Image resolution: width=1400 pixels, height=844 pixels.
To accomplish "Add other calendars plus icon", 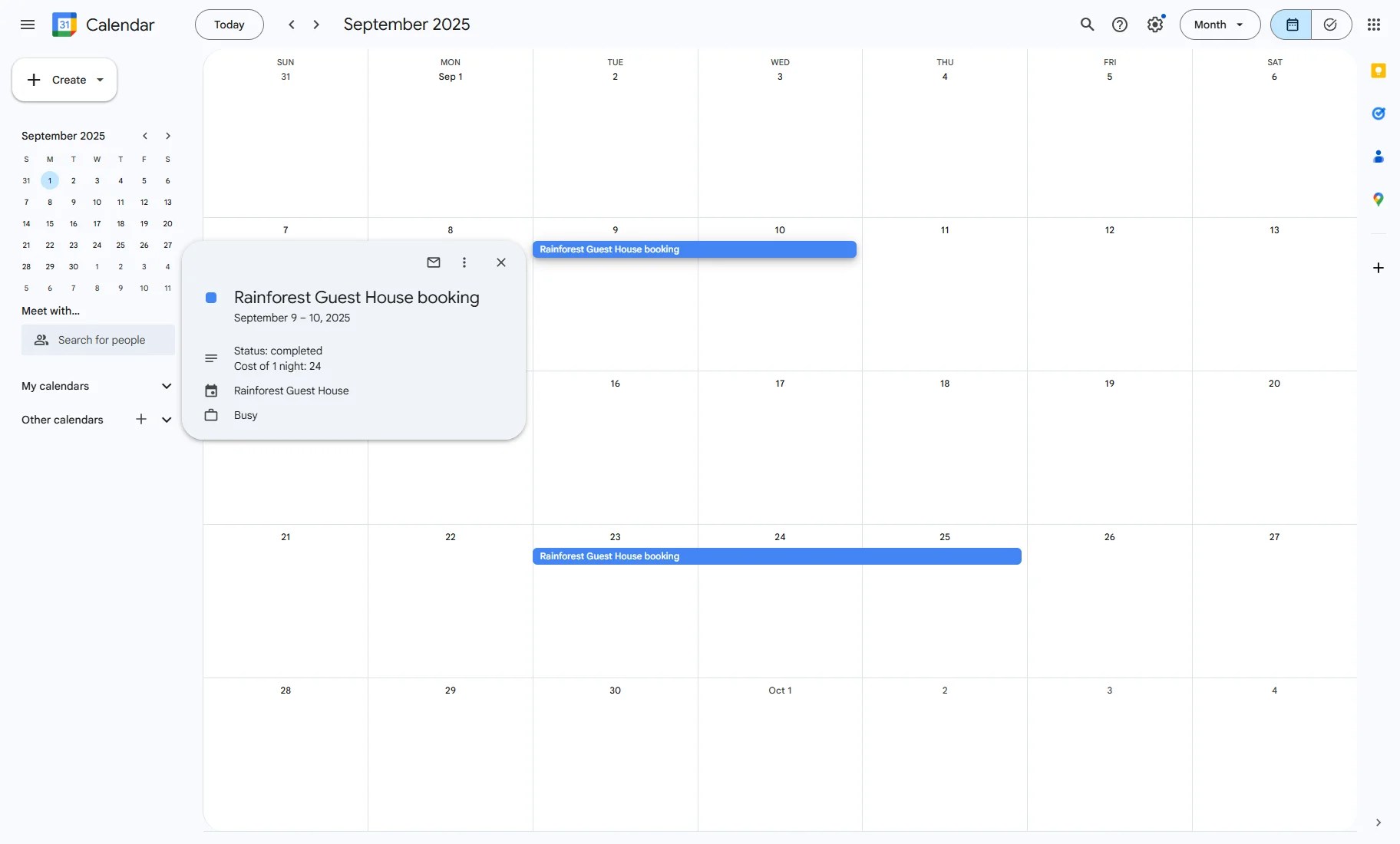I will click(141, 419).
